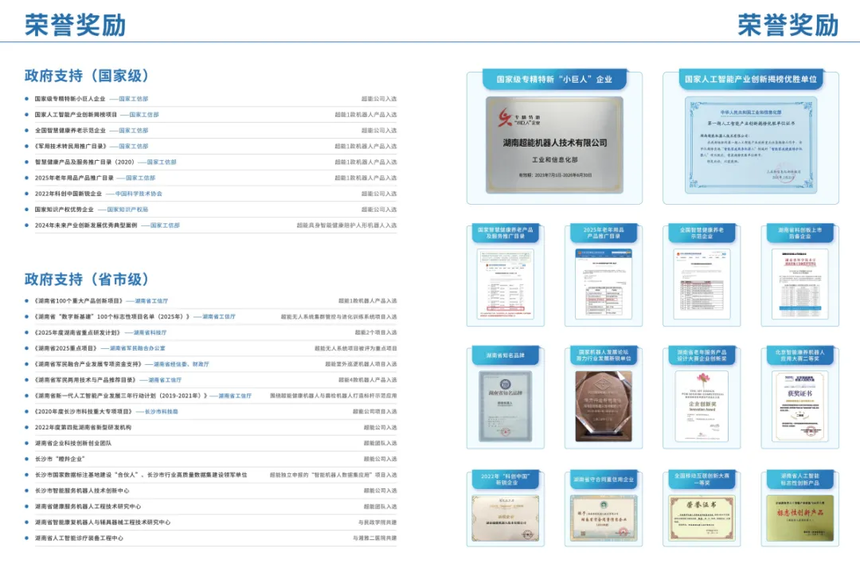
Task: Open the 2025年老年用品产品推广目录 document thumbnail
Action: point(603,283)
